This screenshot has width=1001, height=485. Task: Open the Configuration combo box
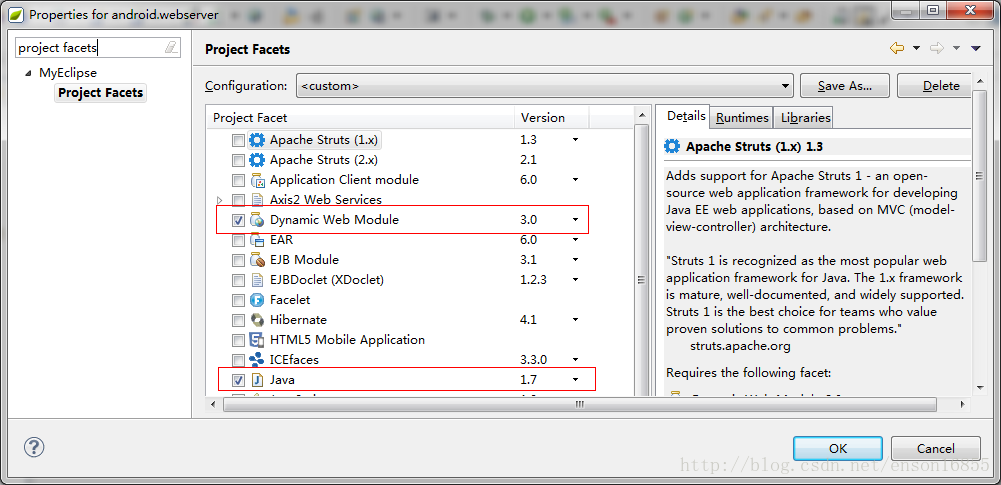pyautogui.click(x=545, y=86)
